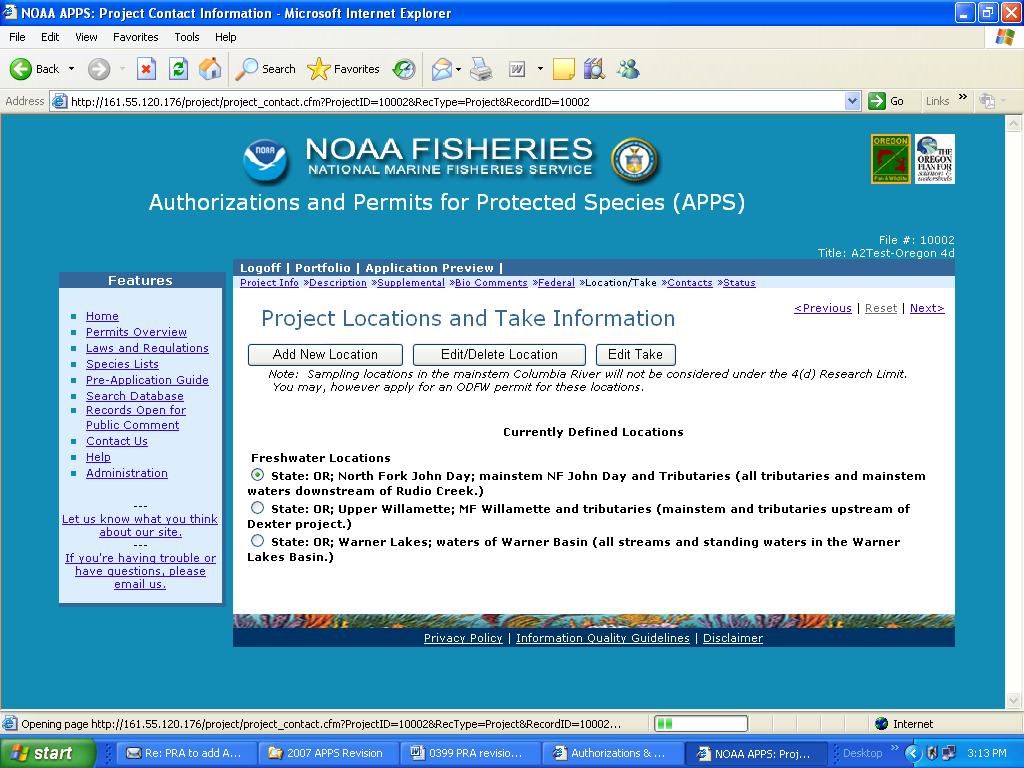Image resolution: width=1024 pixels, height=768 pixels.
Task: Select Warner Lakes location radio button
Action: [257, 541]
